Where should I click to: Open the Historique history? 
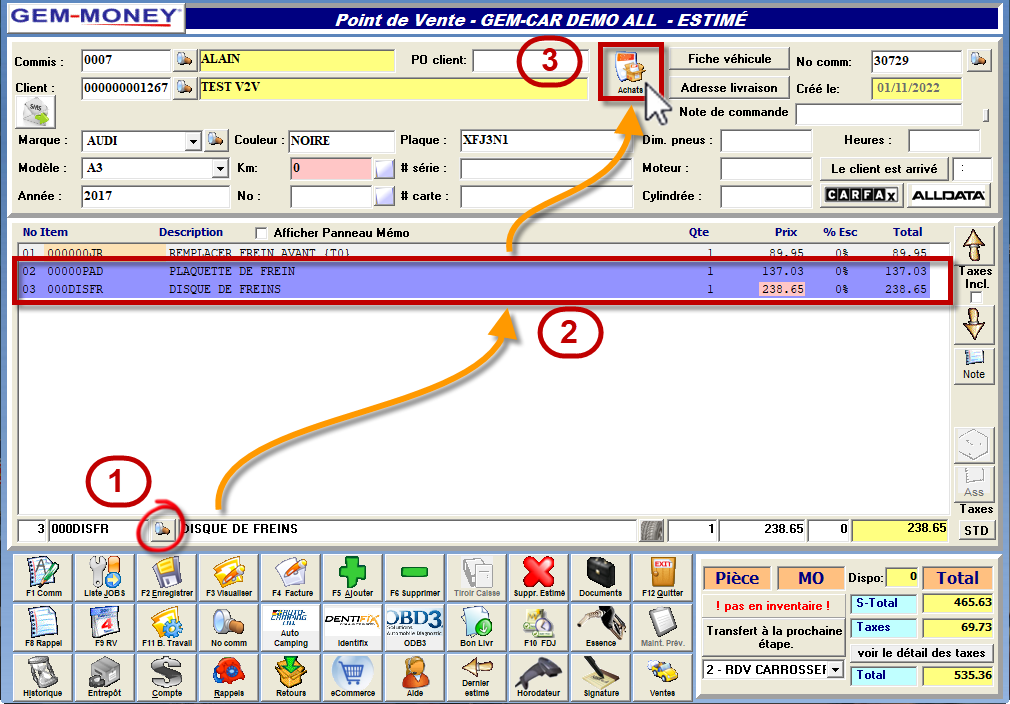click(44, 677)
